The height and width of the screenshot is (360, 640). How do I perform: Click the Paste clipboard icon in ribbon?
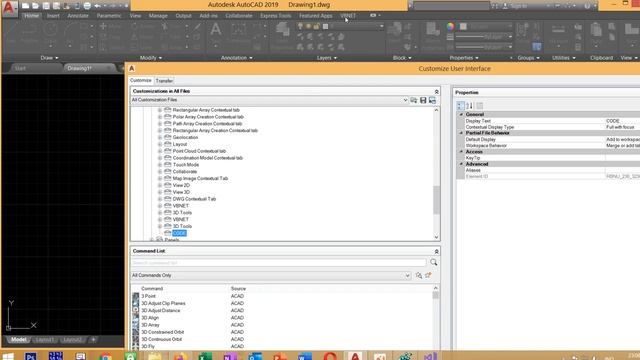[596, 30]
